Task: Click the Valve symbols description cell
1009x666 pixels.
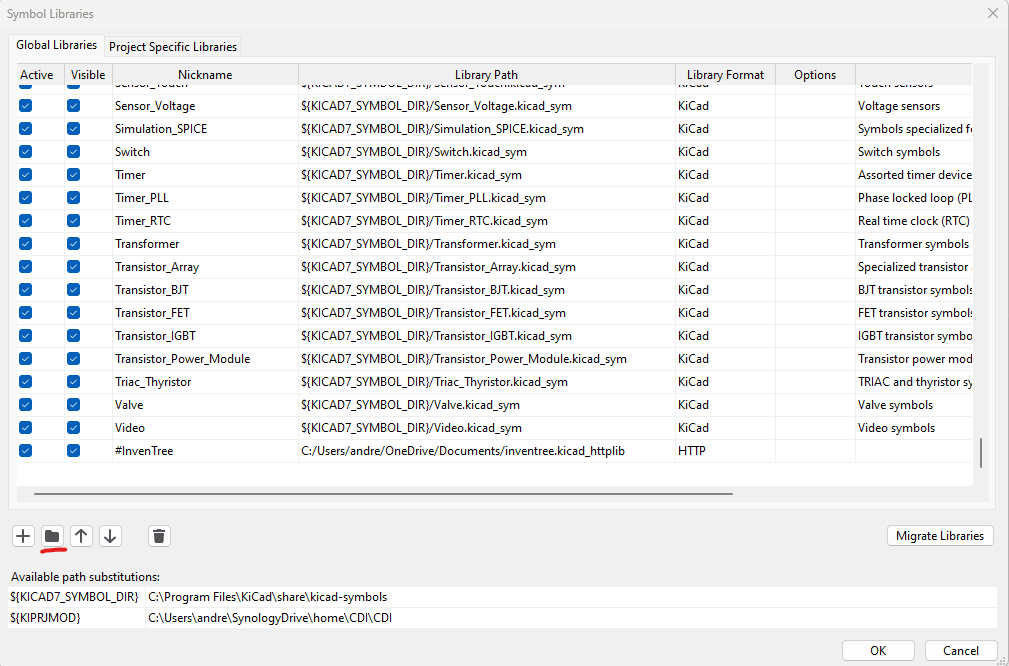Action: click(914, 405)
